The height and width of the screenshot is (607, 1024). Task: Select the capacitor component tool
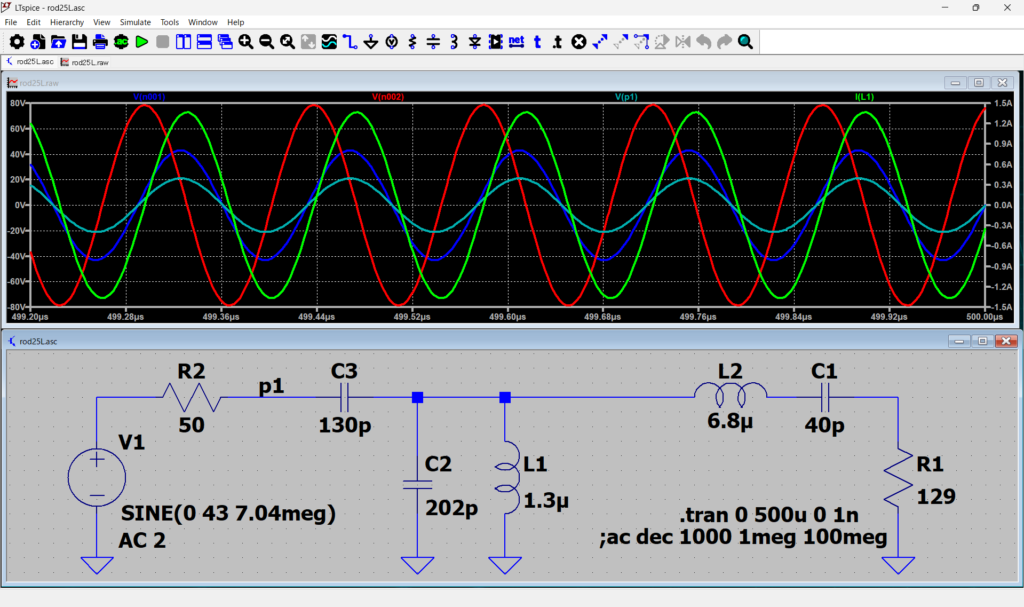433,42
